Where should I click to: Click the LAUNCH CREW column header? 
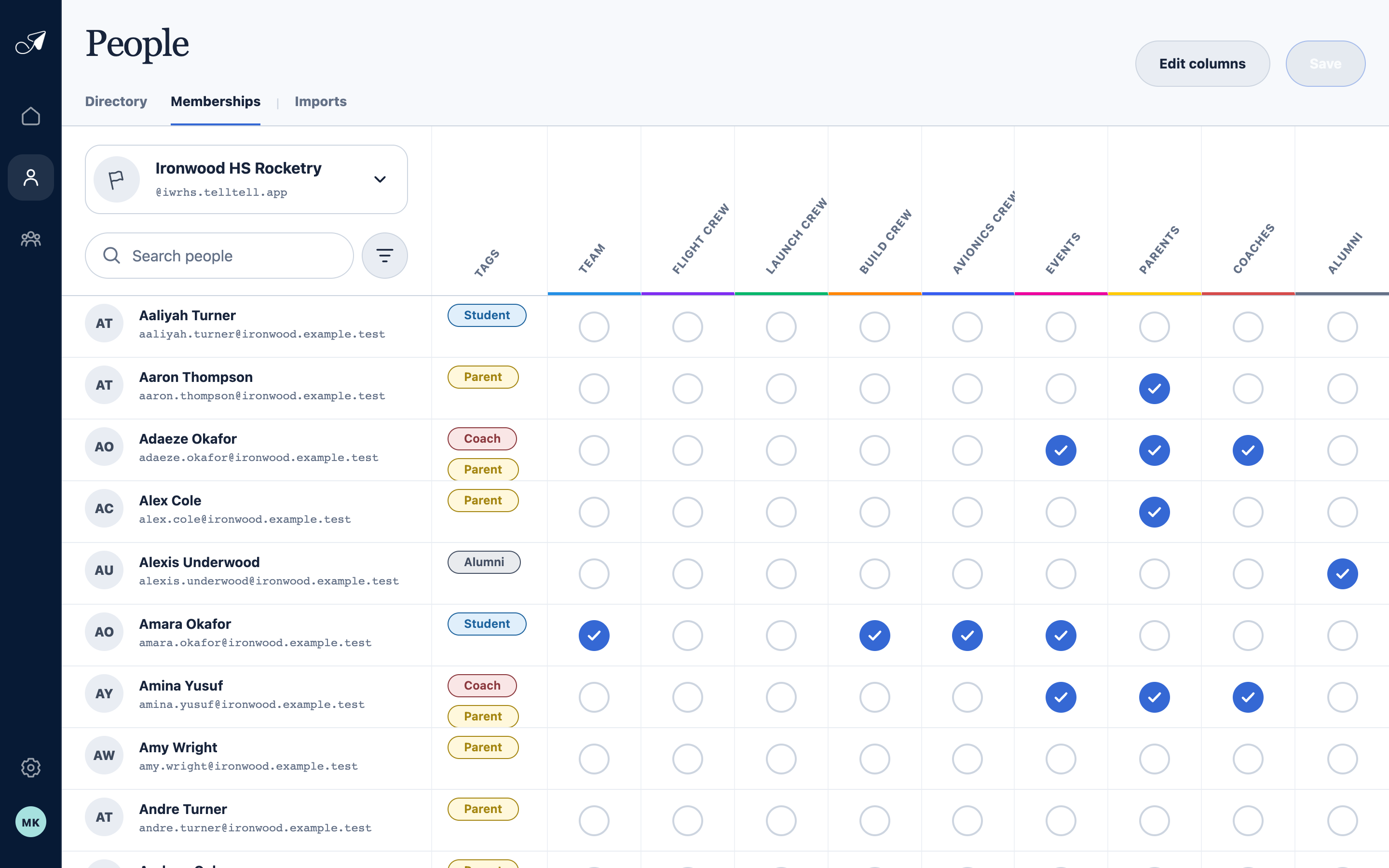tap(796, 236)
